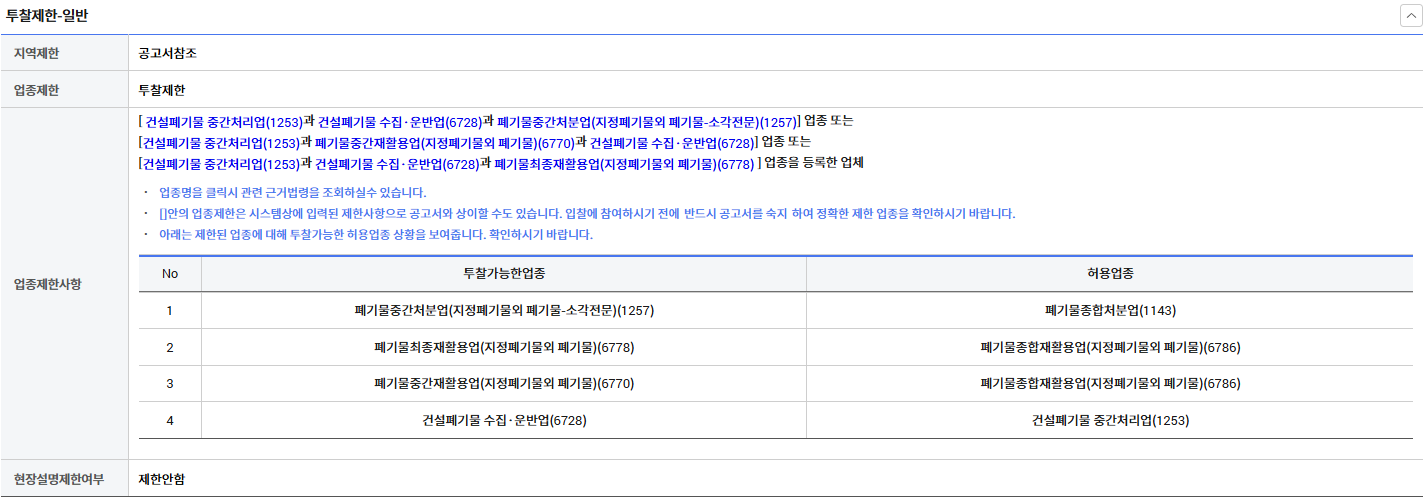
Task: Open 건설폐기물 수집·운반업(6728) link on third bracket line
Action: pos(397,163)
